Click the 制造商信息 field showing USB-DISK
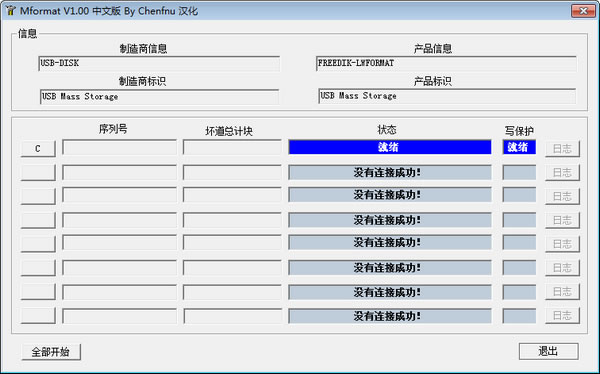The image size is (600, 374). pos(159,64)
